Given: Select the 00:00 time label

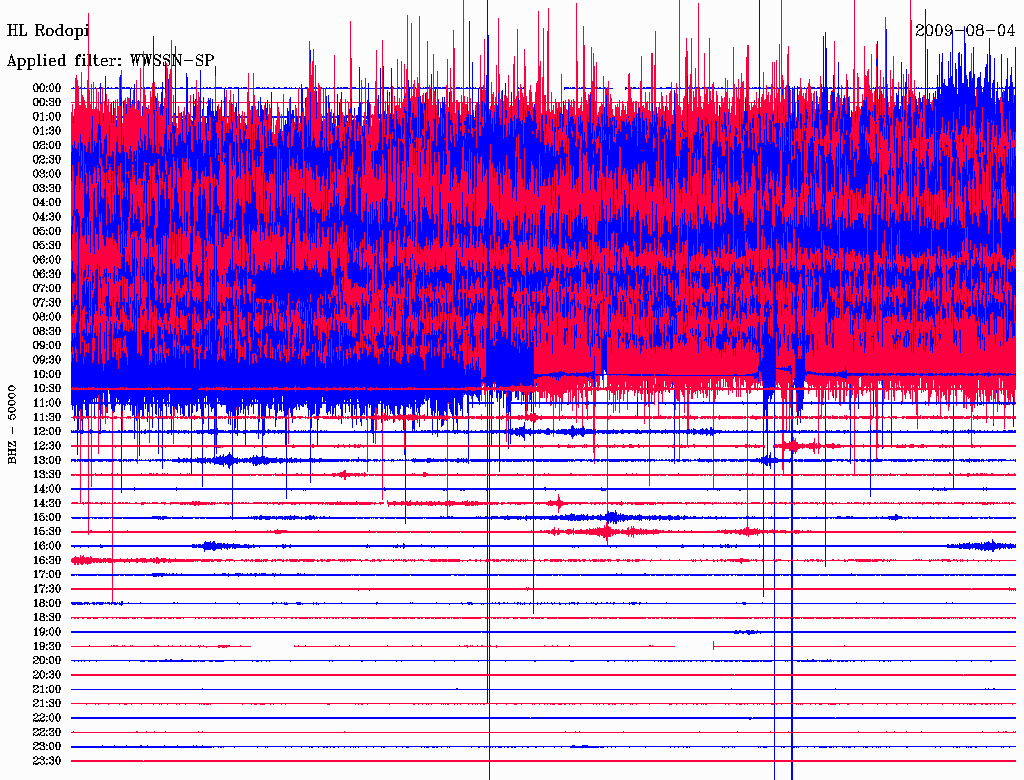Looking at the screenshot, I should pyautogui.click(x=47, y=88).
